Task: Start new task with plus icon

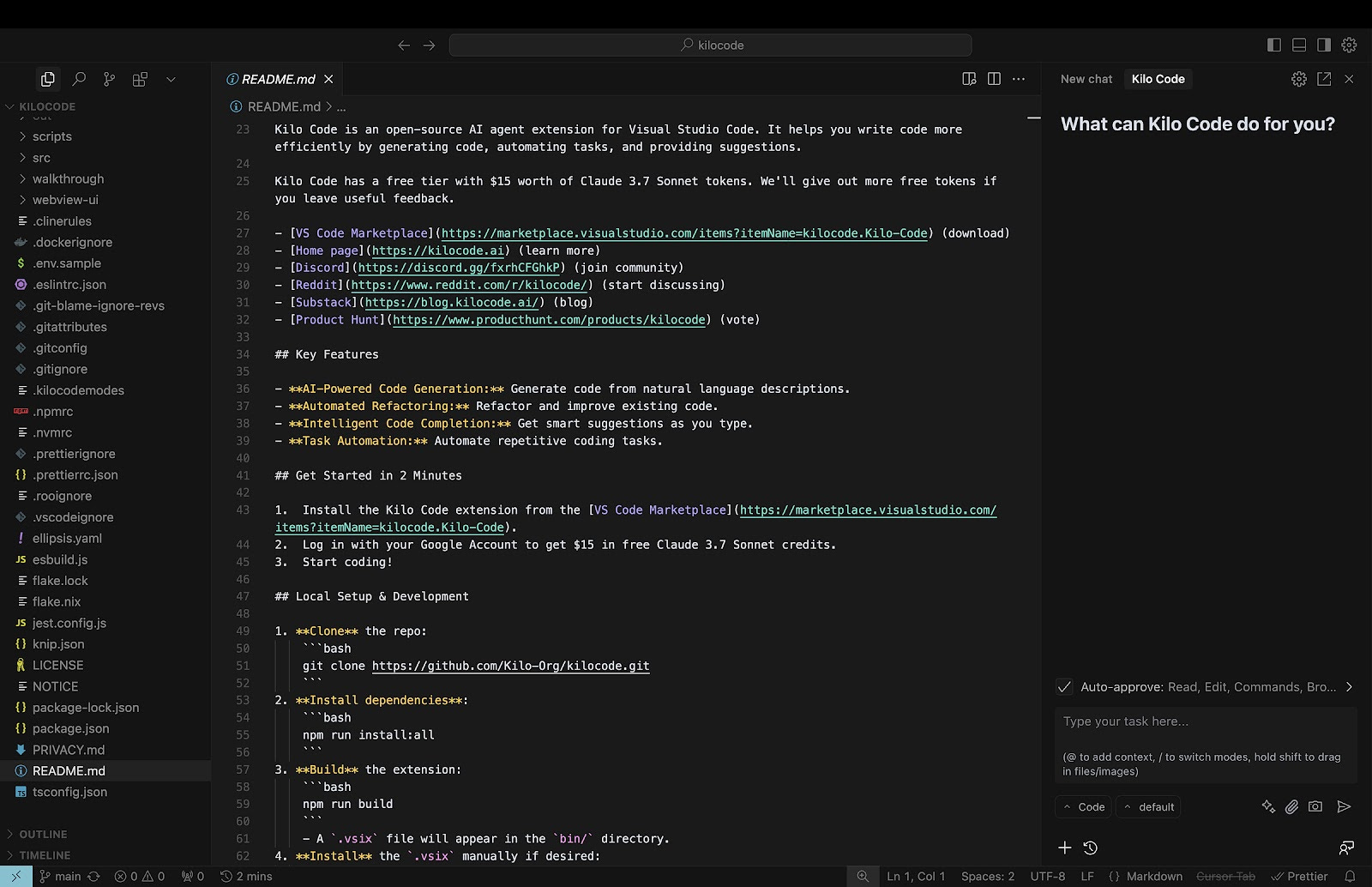Action: 1065,848
